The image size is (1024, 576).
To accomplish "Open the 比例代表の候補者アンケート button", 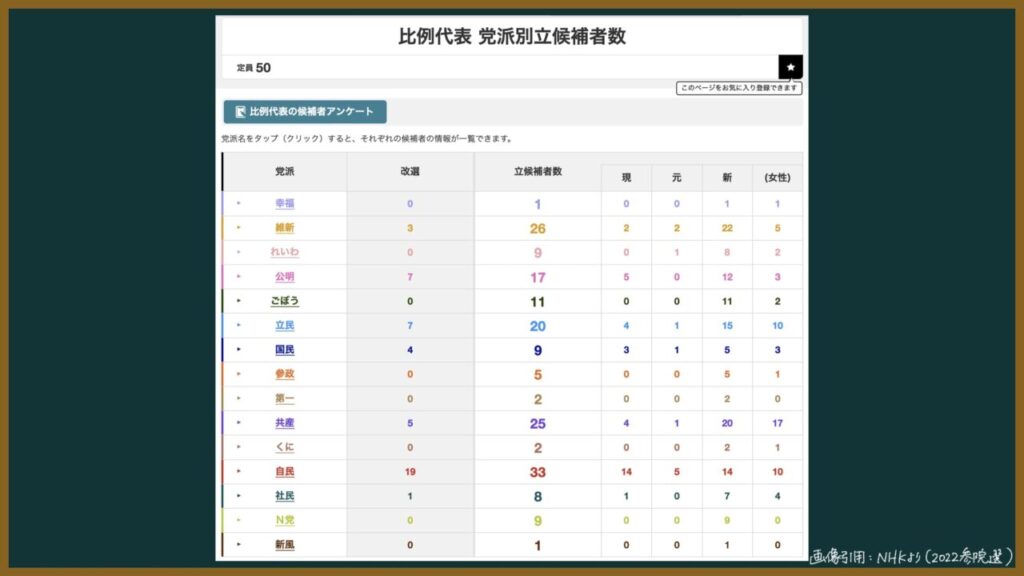I will (x=305, y=112).
